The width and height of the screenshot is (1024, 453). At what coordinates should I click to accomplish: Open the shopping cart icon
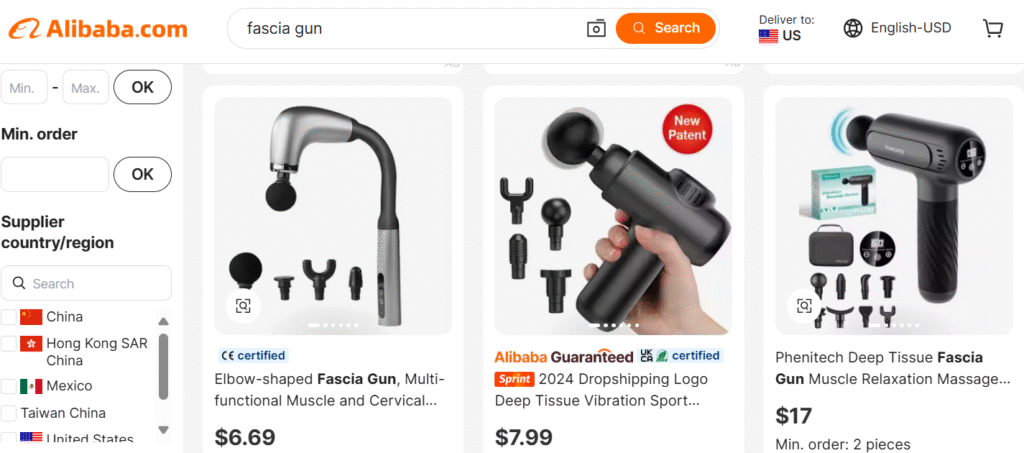pyautogui.click(x=993, y=28)
